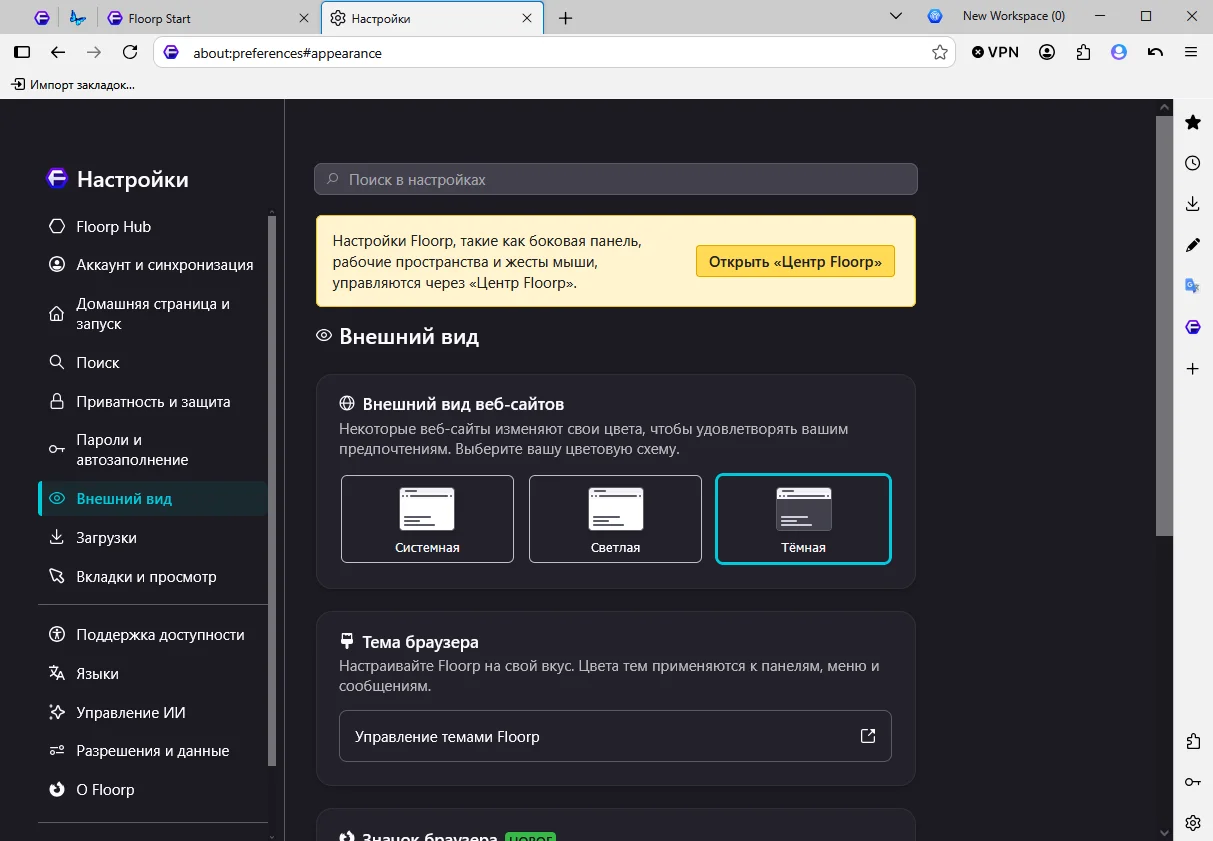The width and height of the screenshot is (1213, 841).
Task: Open Управление темами Floorp link
Action: (615, 736)
